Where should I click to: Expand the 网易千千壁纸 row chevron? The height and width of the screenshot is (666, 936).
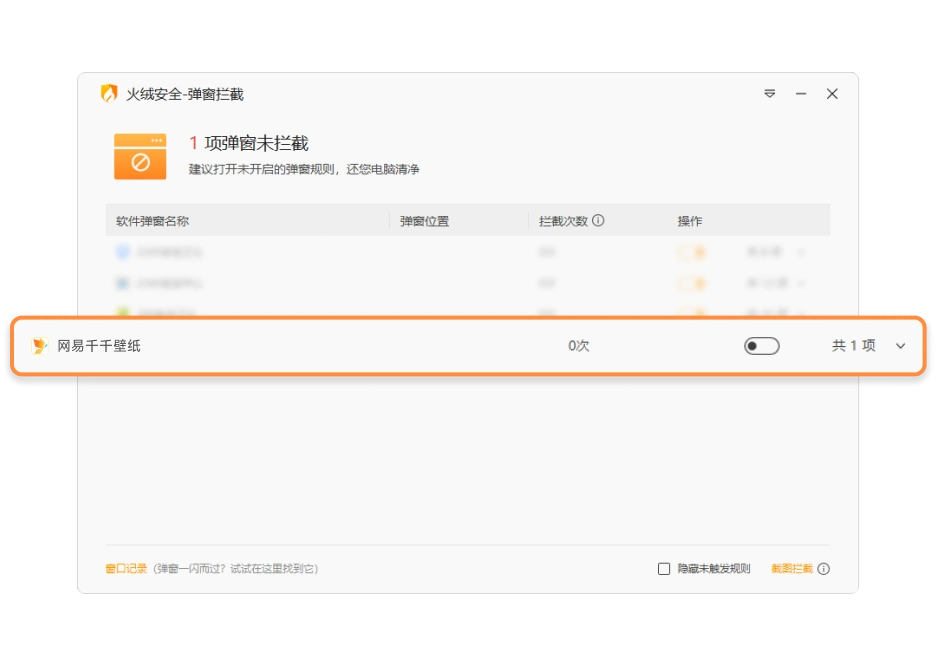coord(901,346)
